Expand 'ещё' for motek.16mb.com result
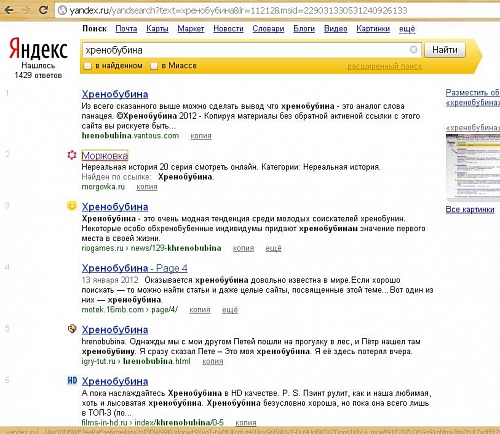The width and height of the screenshot is (500, 434). [x=230, y=310]
